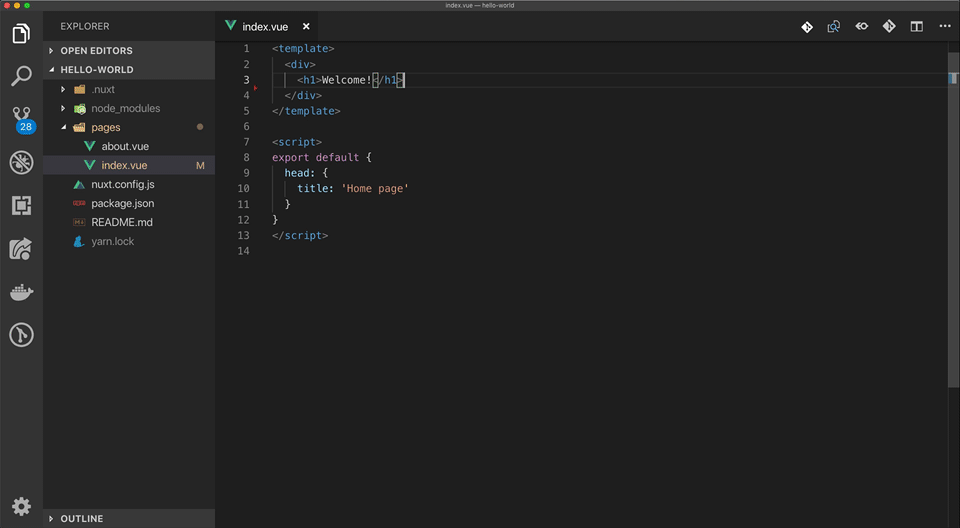The width and height of the screenshot is (960, 528).
Task: Open the Docker view in activity bar
Action: point(21,292)
